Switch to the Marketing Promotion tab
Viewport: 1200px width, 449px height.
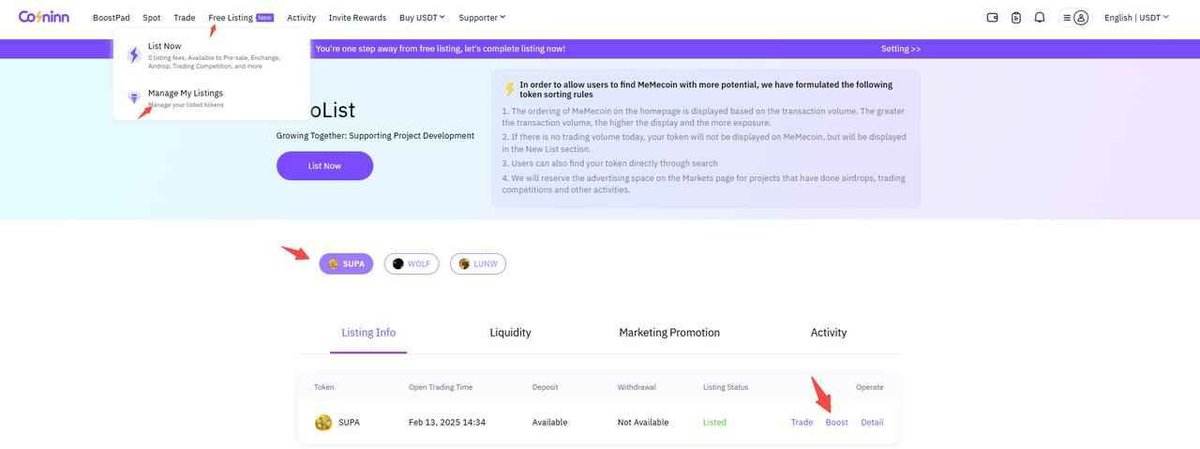click(669, 332)
